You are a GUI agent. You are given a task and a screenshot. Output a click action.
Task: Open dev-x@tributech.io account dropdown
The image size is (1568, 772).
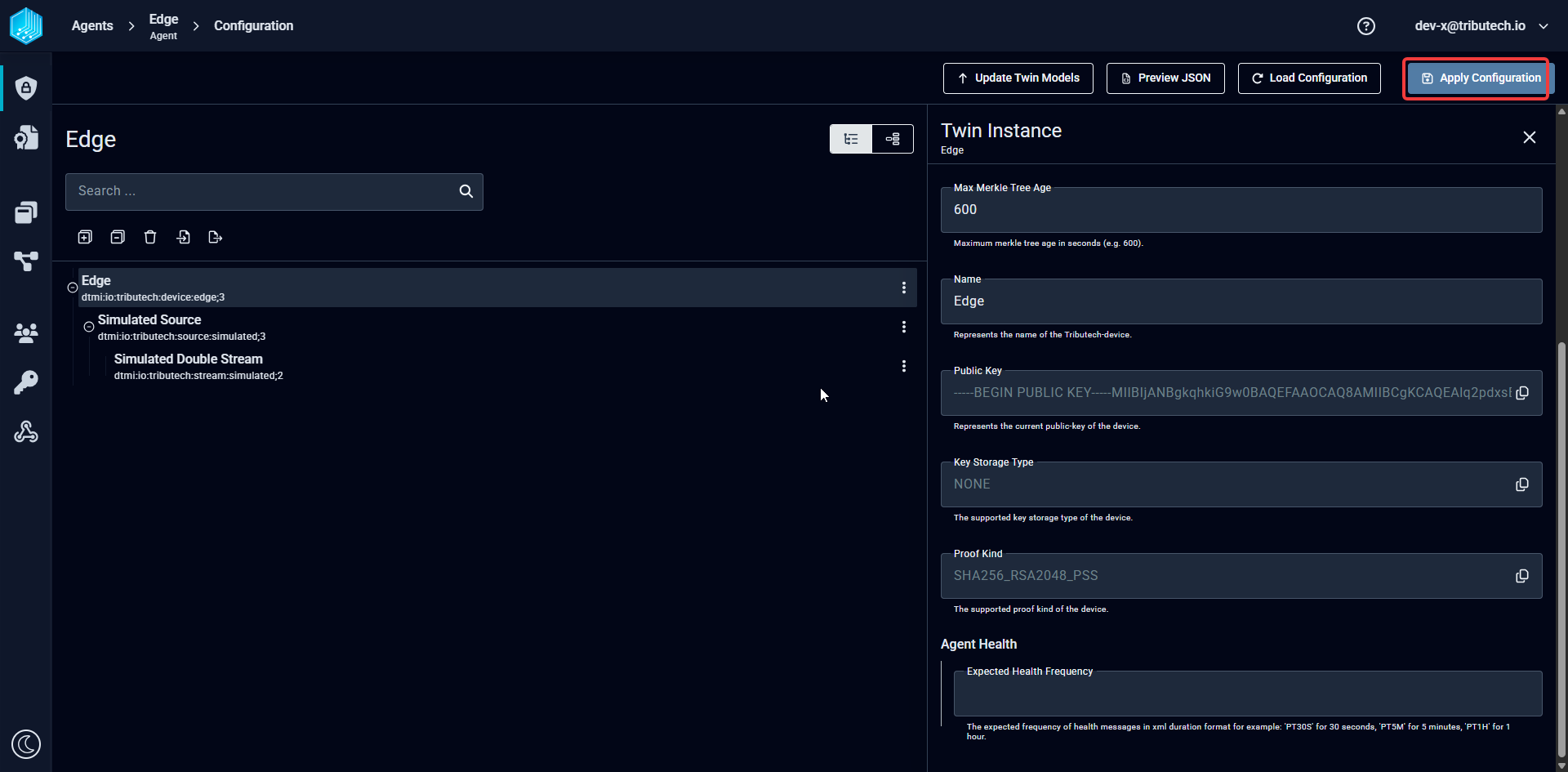pos(1481,26)
